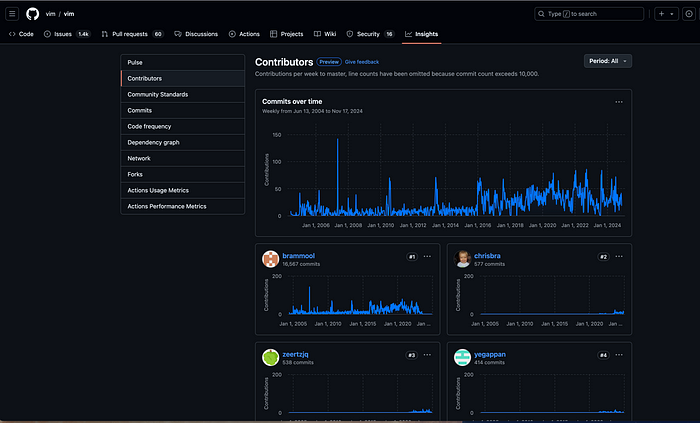Click chrisbra's profile avatar
Screen dimensions: 700x423
(465, 258)
